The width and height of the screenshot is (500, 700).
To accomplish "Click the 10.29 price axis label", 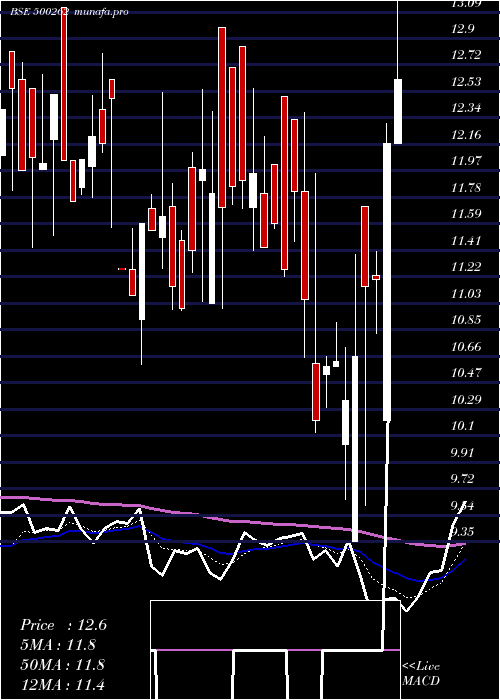I will pyautogui.click(x=467, y=399).
